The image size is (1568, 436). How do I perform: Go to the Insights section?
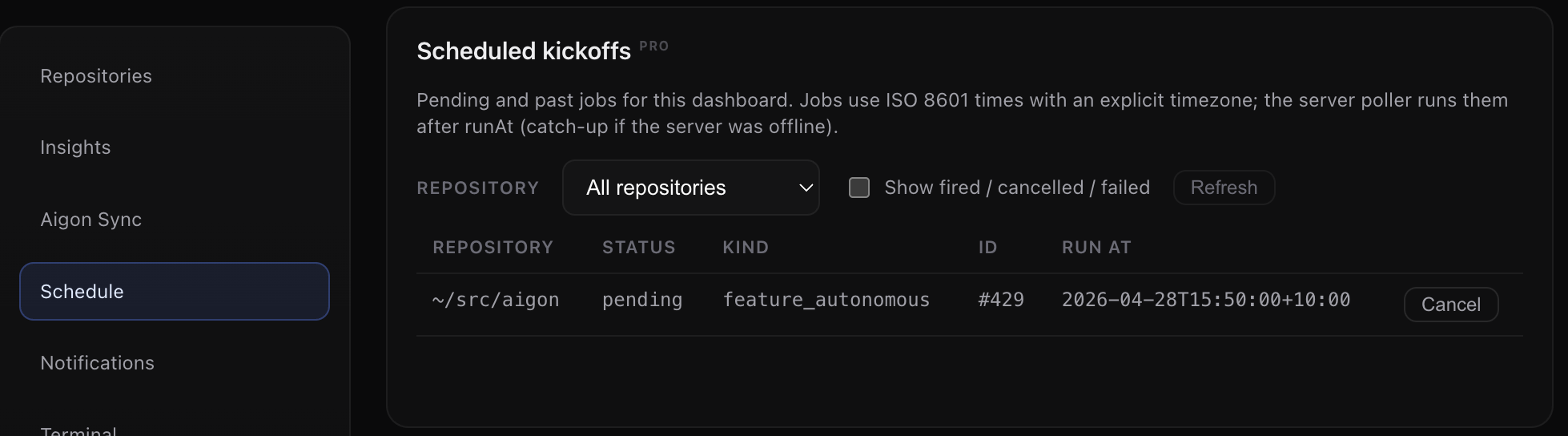(x=75, y=147)
